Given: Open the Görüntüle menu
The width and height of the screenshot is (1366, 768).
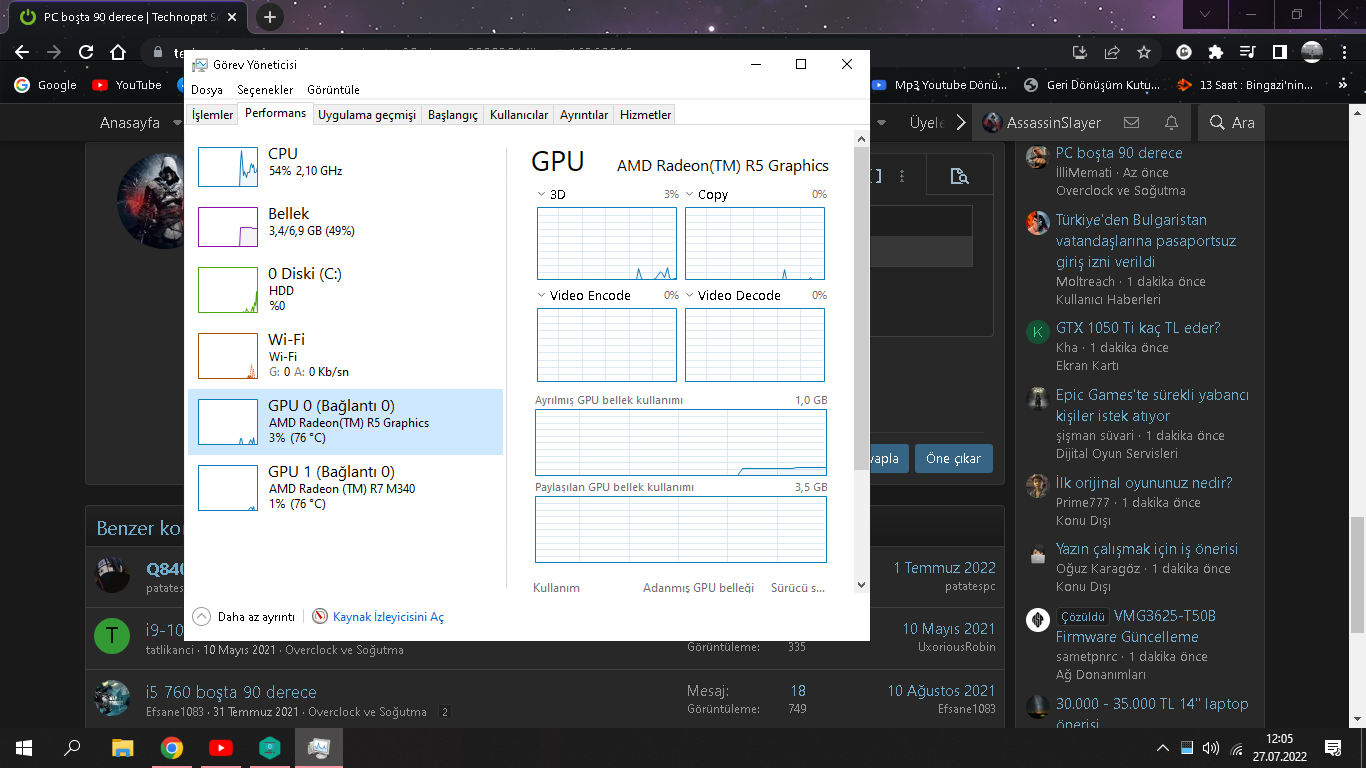Looking at the screenshot, I should pyautogui.click(x=333, y=90).
